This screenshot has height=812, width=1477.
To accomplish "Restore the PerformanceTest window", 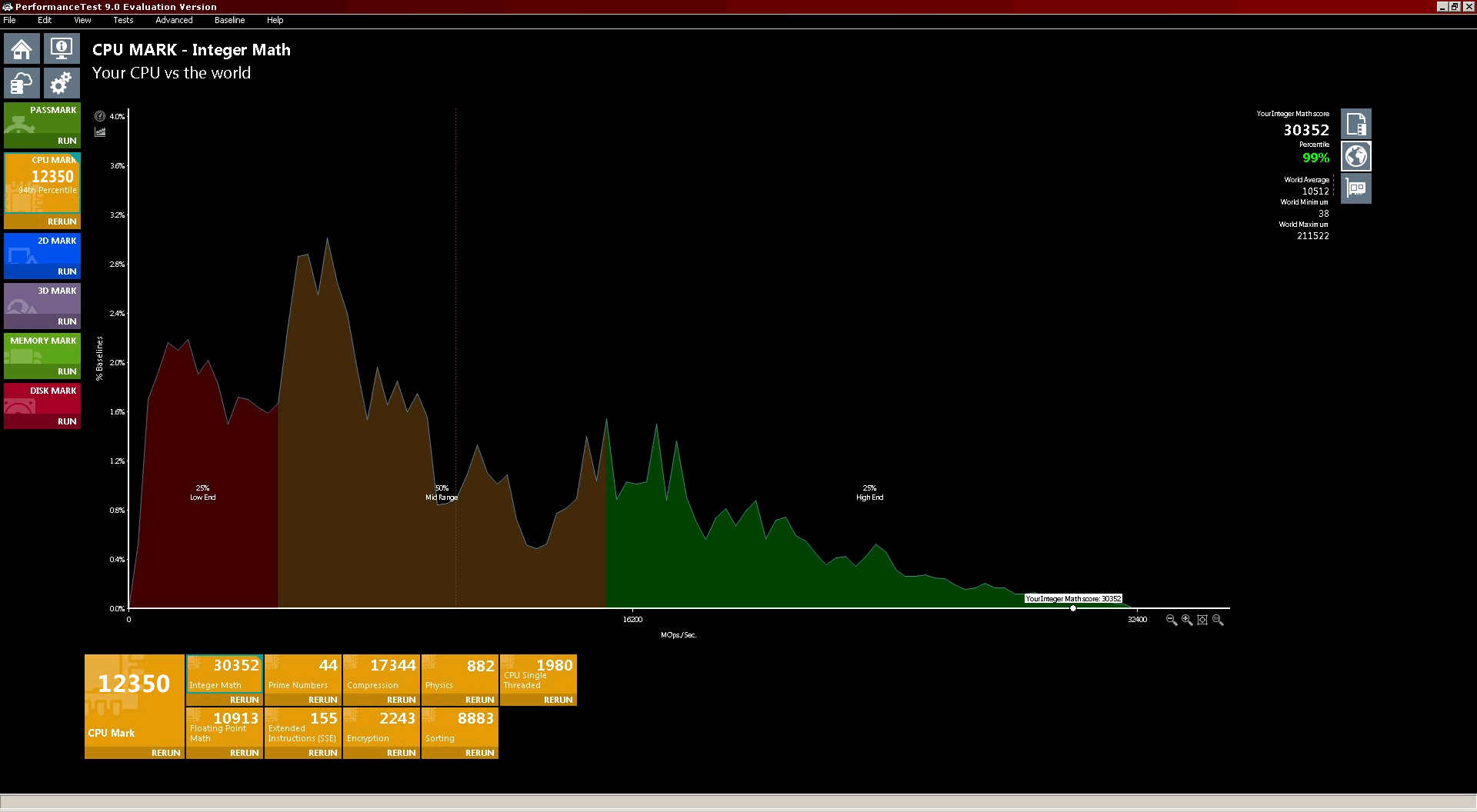I will coord(1455,7).
